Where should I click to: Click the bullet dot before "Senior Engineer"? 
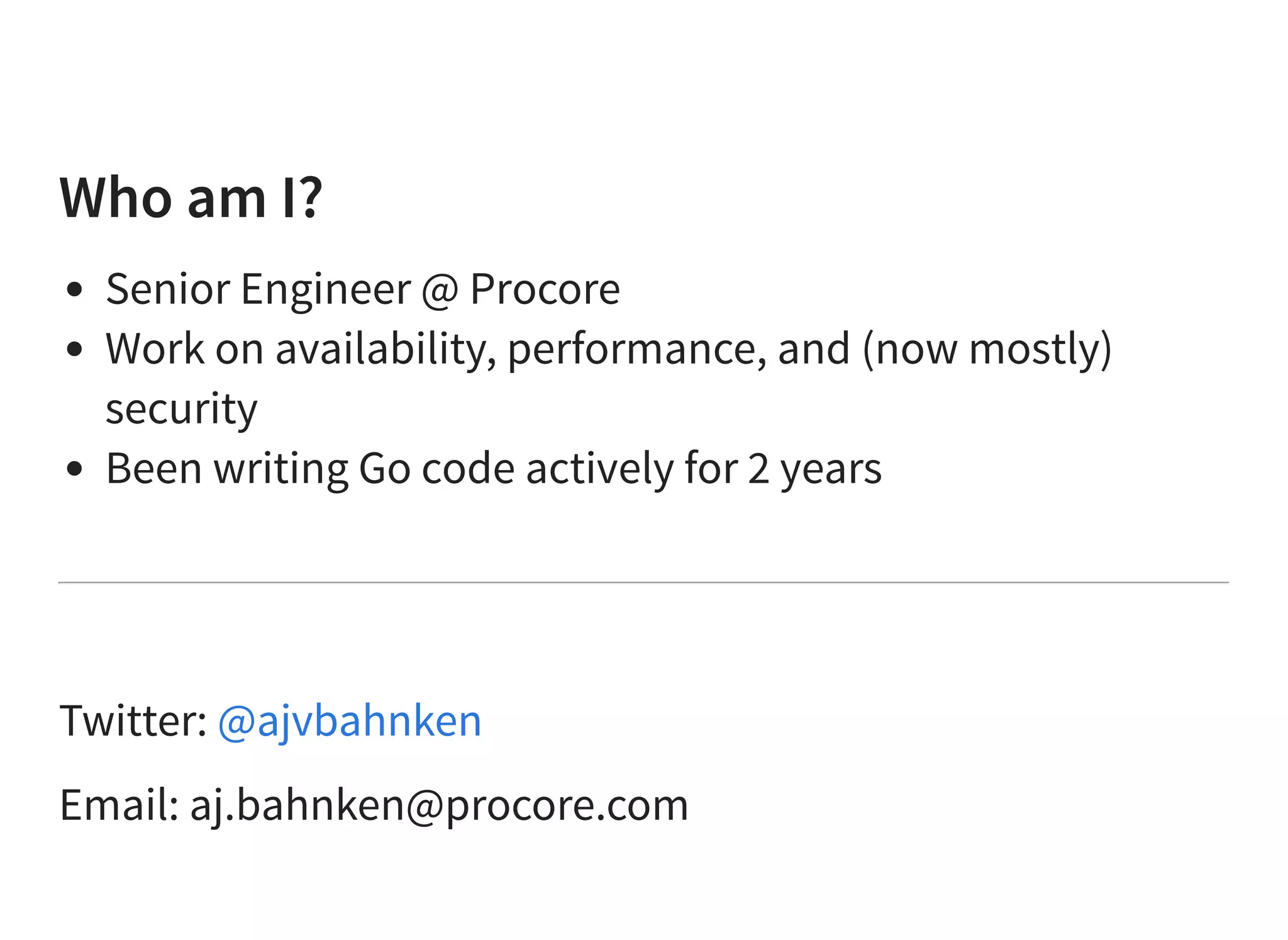point(74,290)
